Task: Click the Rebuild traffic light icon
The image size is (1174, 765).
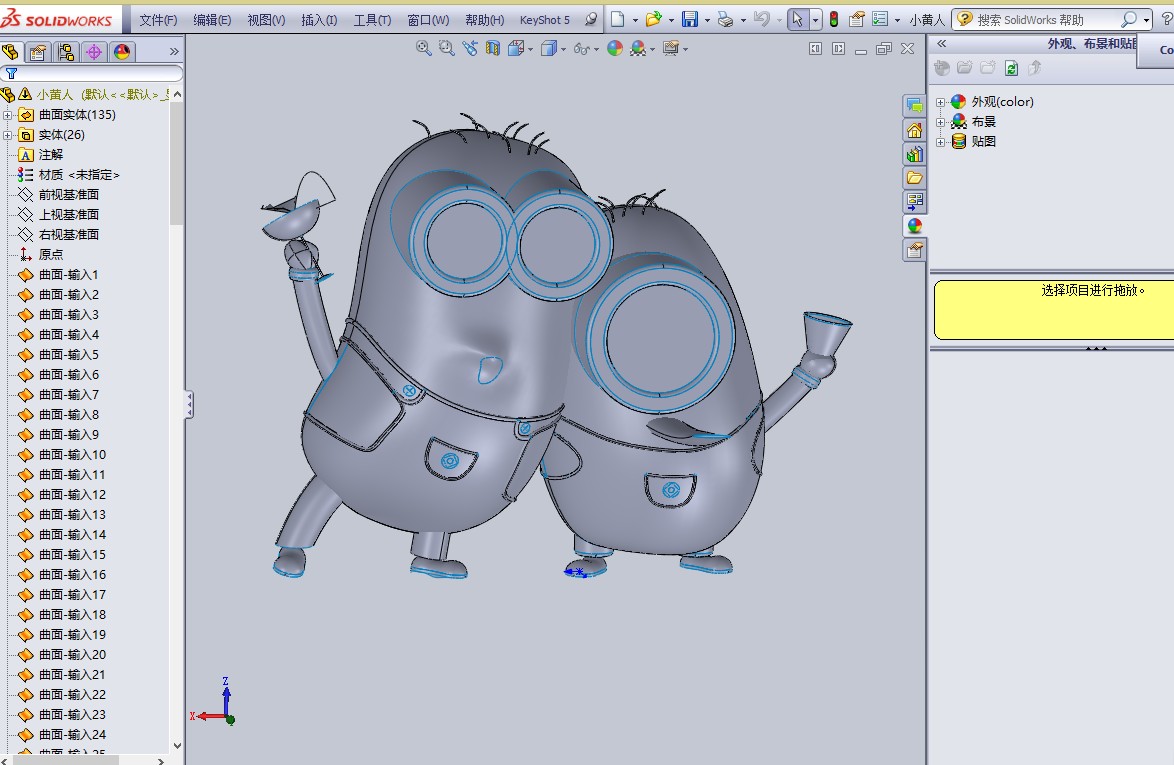Action: (x=833, y=19)
